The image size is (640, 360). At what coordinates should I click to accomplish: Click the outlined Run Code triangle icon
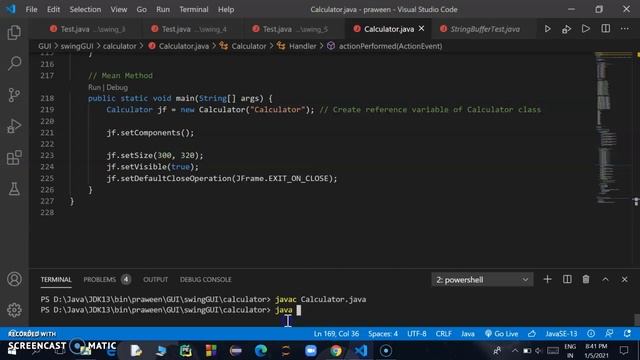point(586,29)
